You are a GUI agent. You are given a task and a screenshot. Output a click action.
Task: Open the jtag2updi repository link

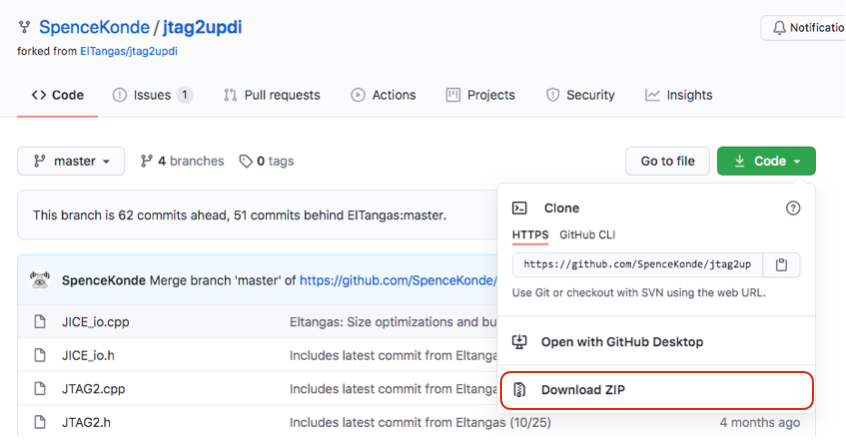[x=202, y=27]
